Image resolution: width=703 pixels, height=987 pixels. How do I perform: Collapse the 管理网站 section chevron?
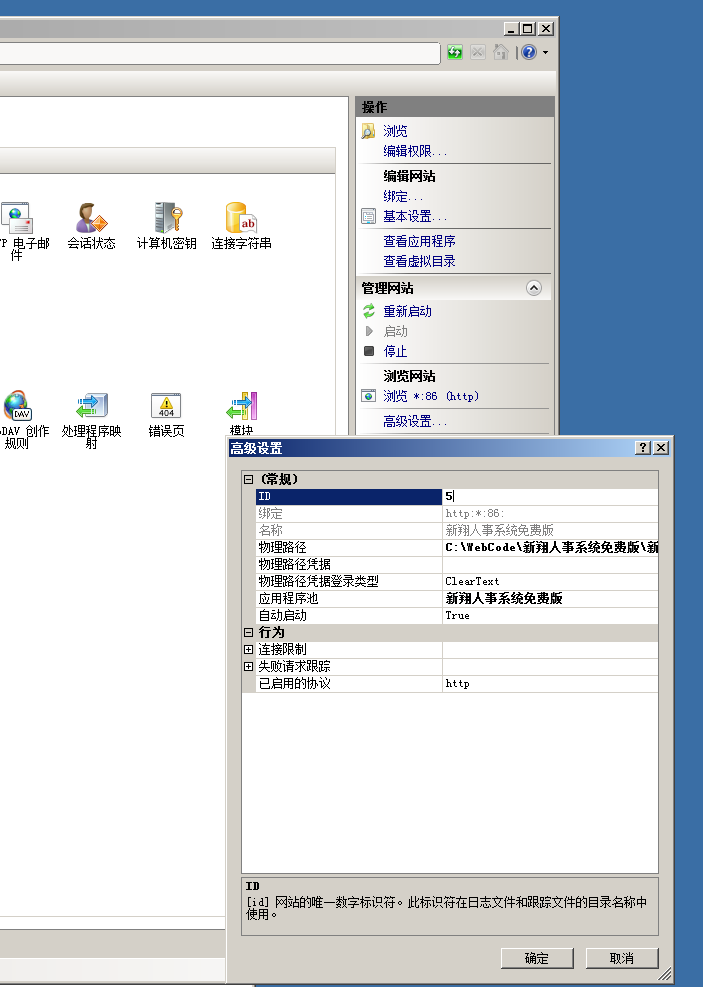pyautogui.click(x=534, y=288)
